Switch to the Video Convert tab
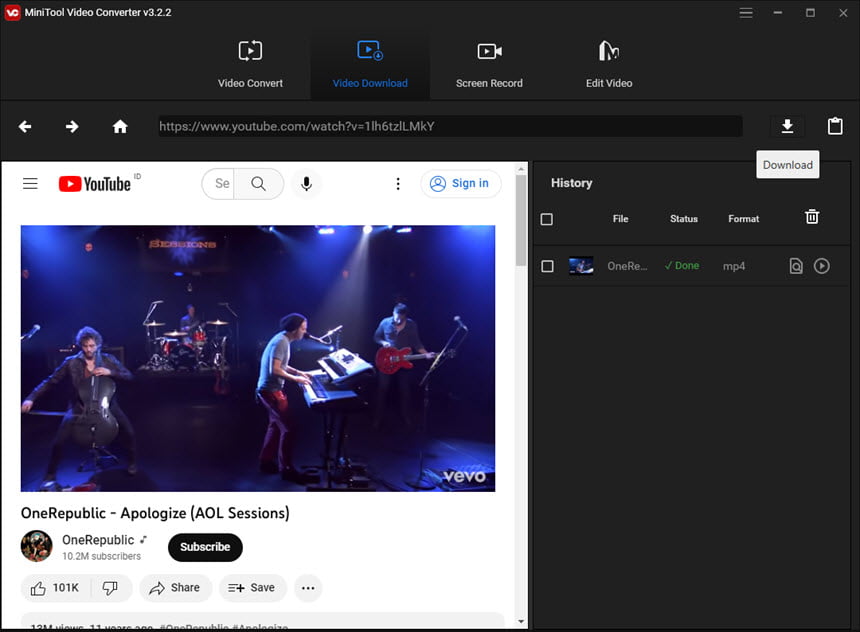The image size is (860, 632). click(250, 64)
